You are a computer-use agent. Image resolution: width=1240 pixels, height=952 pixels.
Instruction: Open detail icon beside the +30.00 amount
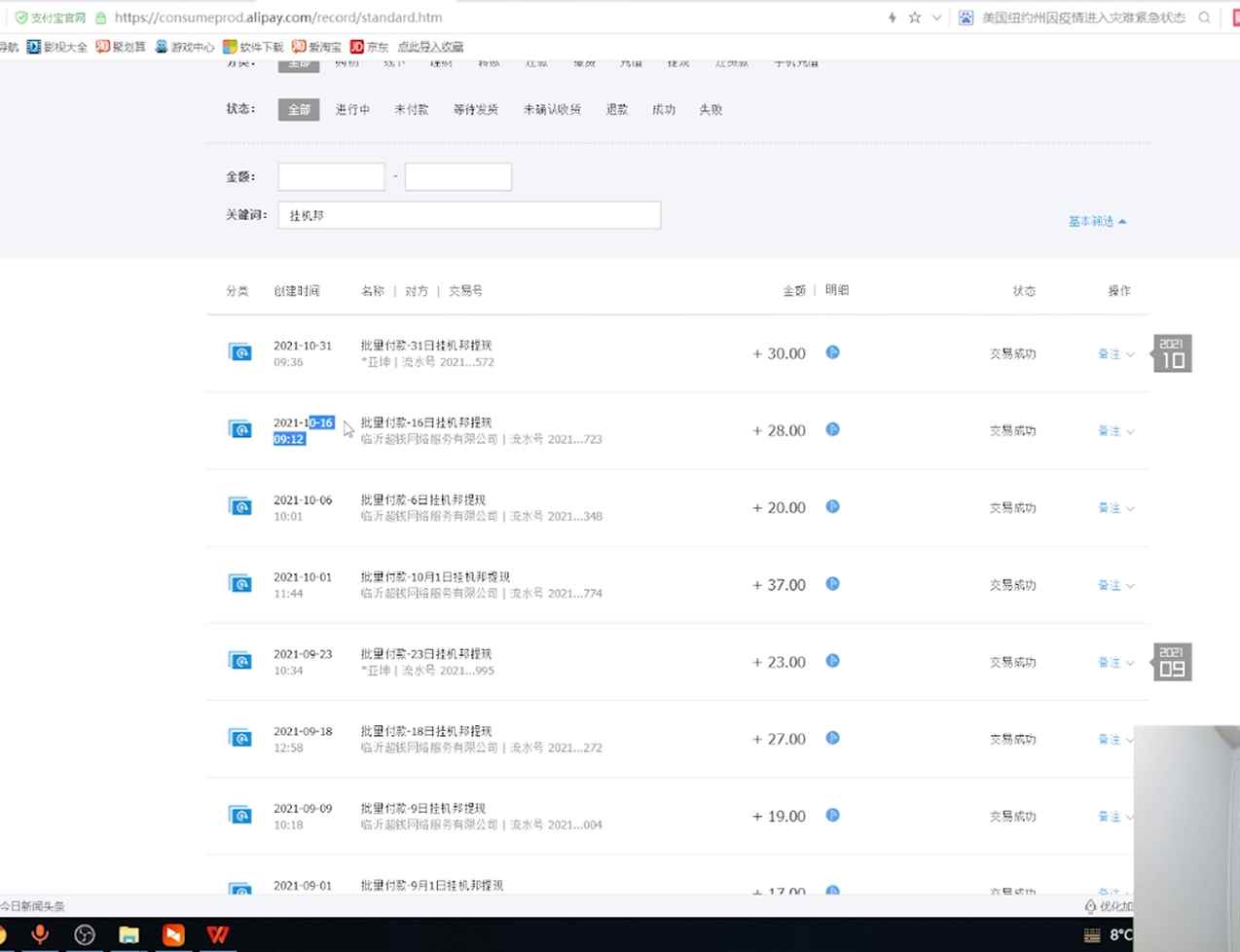point(832,352)
